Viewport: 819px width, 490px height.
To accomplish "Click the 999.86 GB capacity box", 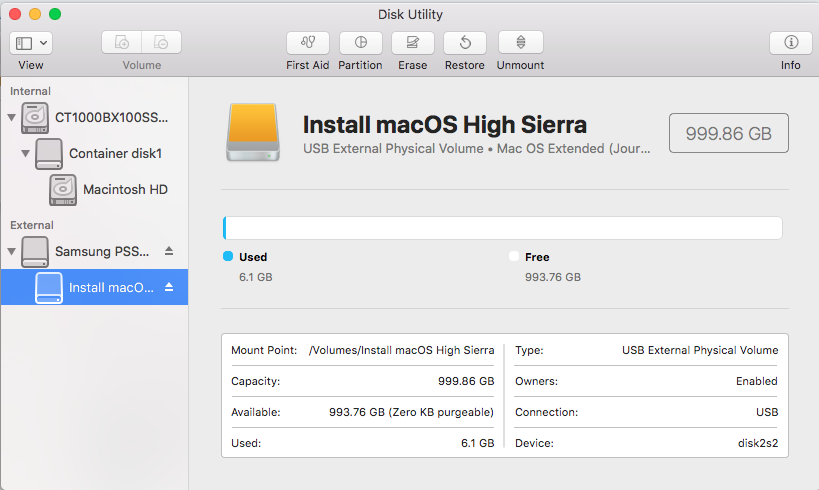I will click(729, 133).
